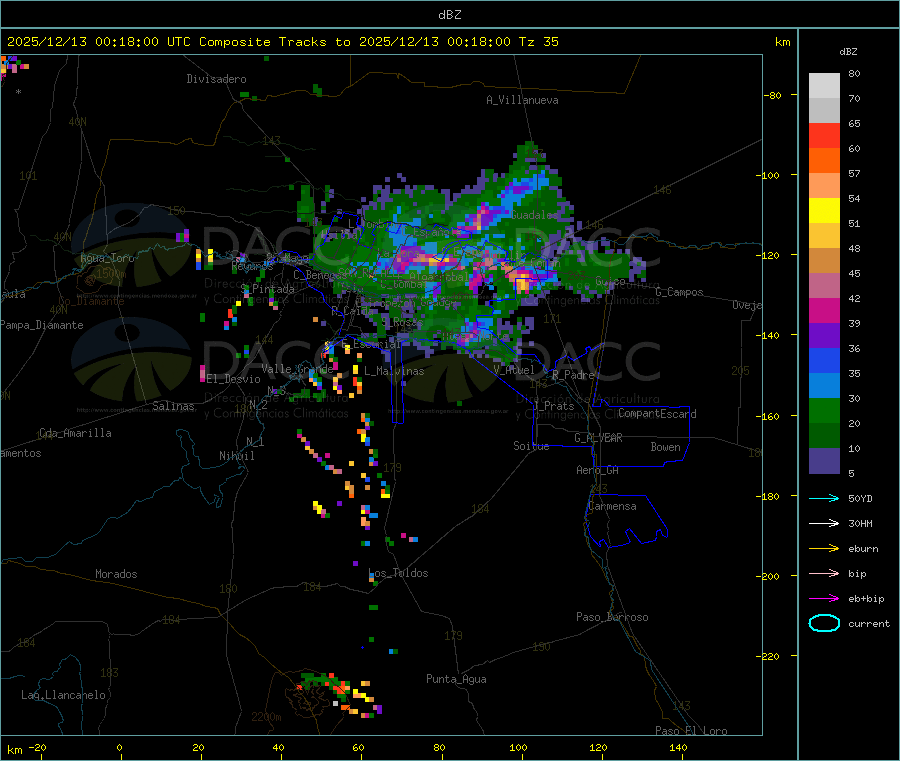Click the Lag.Llancanelo map label
The width and height of the screenshot is (900, 761).
click(64, 695)
